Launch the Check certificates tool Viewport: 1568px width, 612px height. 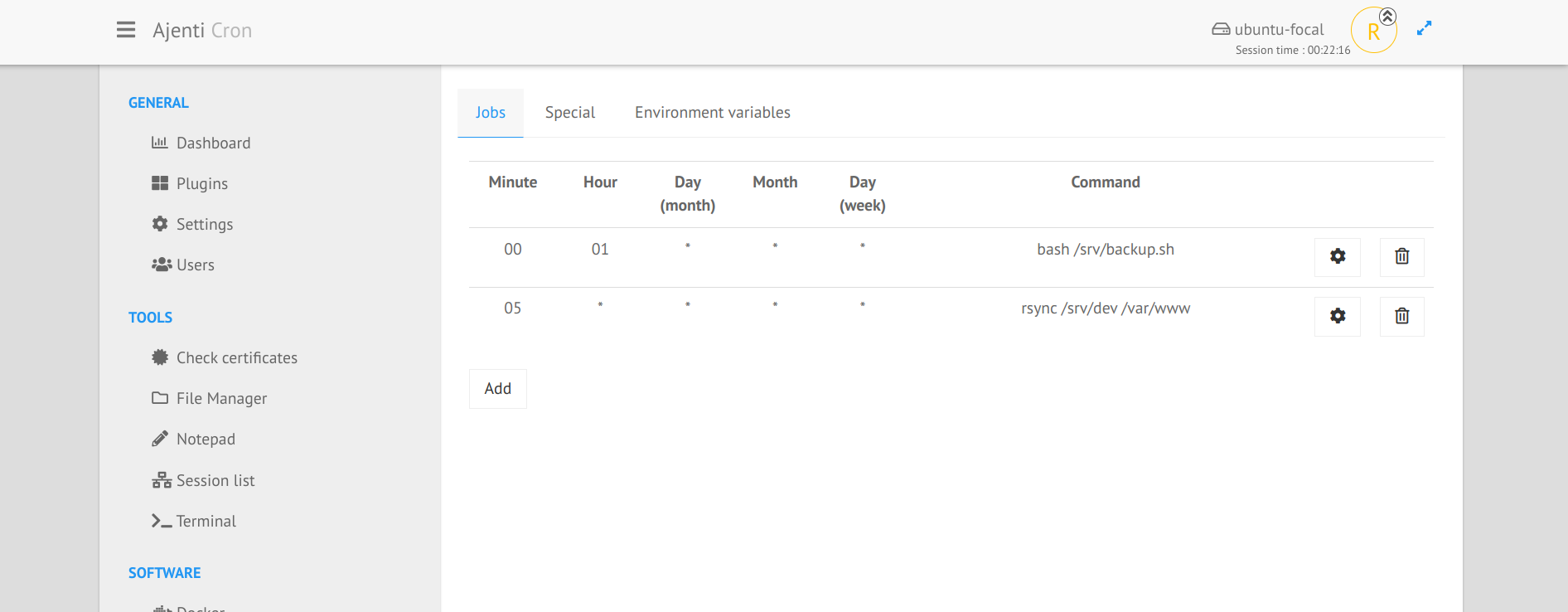236,358
